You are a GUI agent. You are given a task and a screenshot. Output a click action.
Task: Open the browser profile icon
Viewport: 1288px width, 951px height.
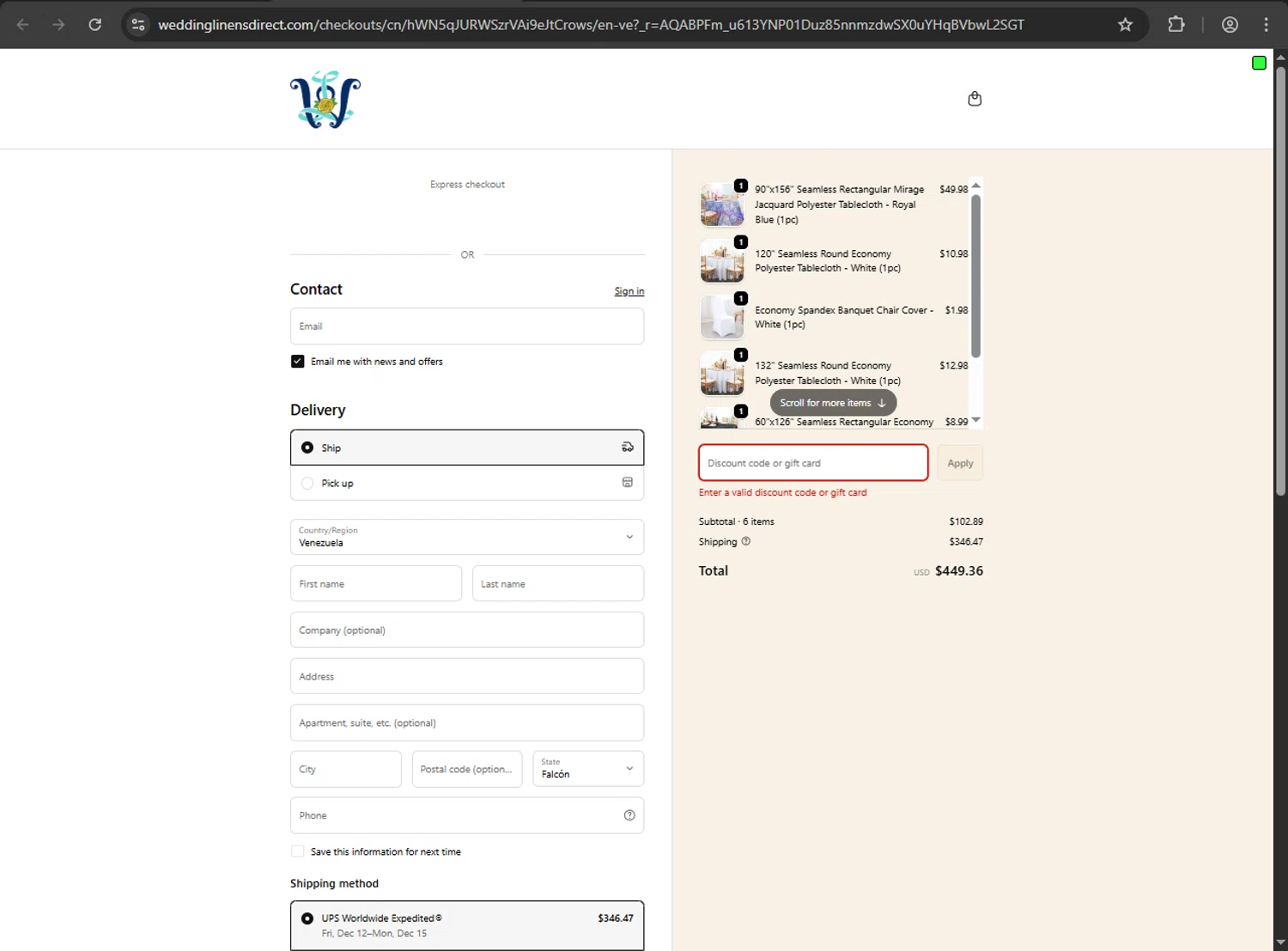1230,25
